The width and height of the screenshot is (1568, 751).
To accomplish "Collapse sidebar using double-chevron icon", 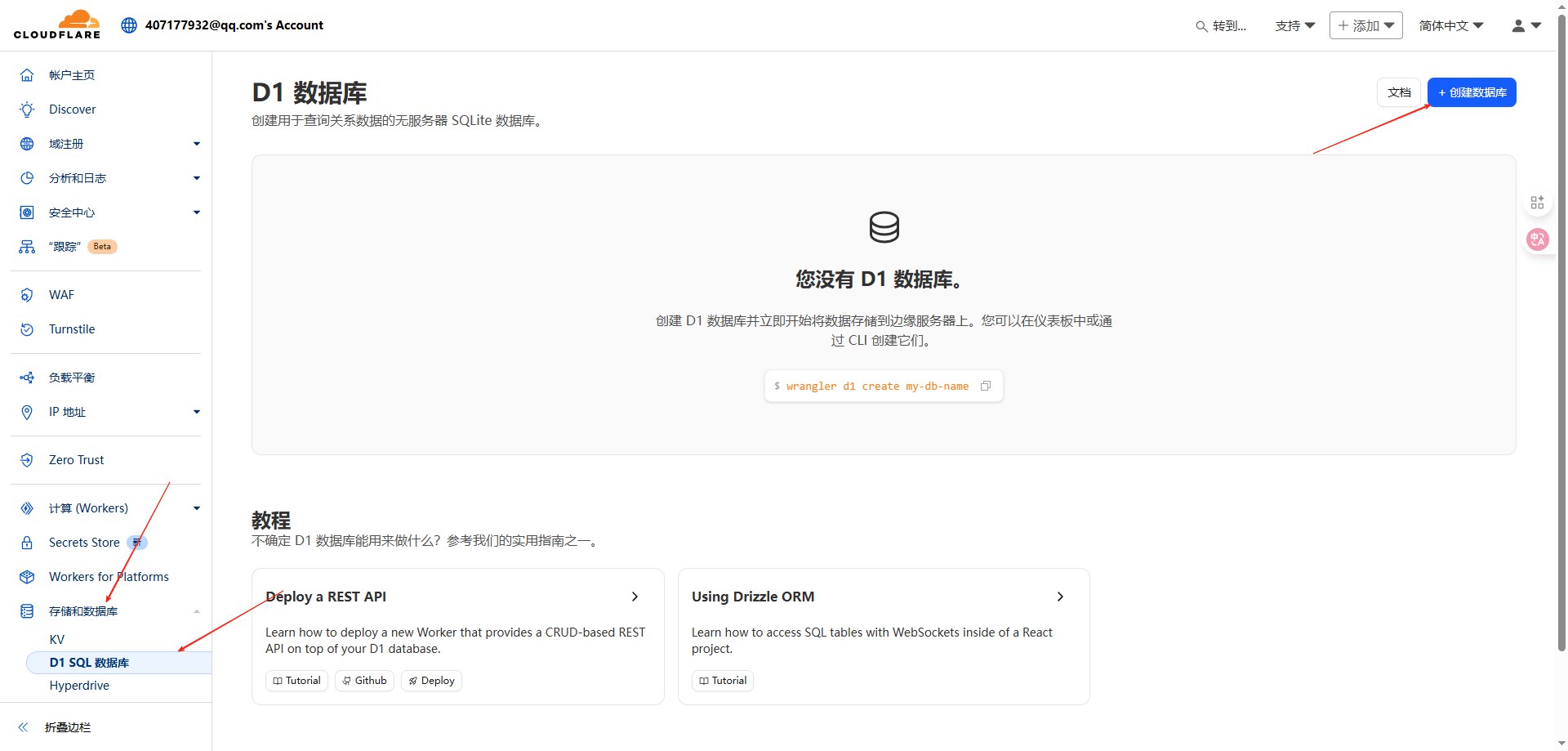I will pos(24,726).
